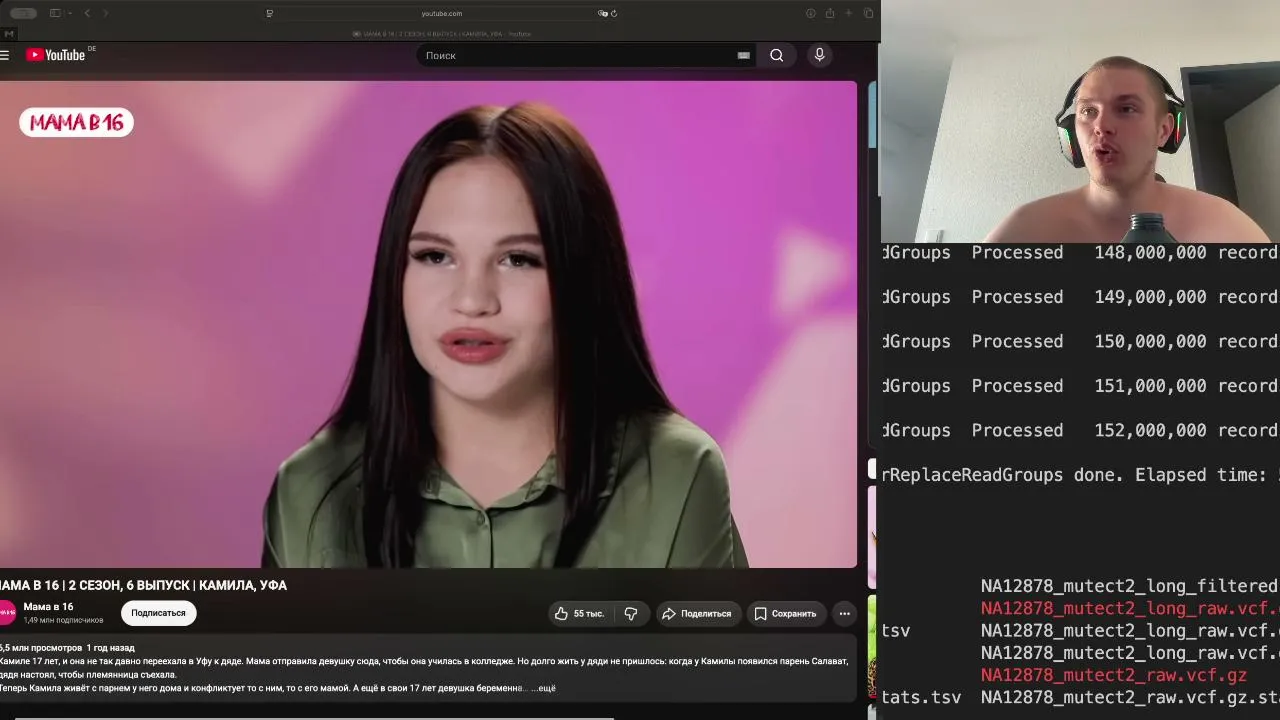Open the Safari share icon

pos(829,13)
